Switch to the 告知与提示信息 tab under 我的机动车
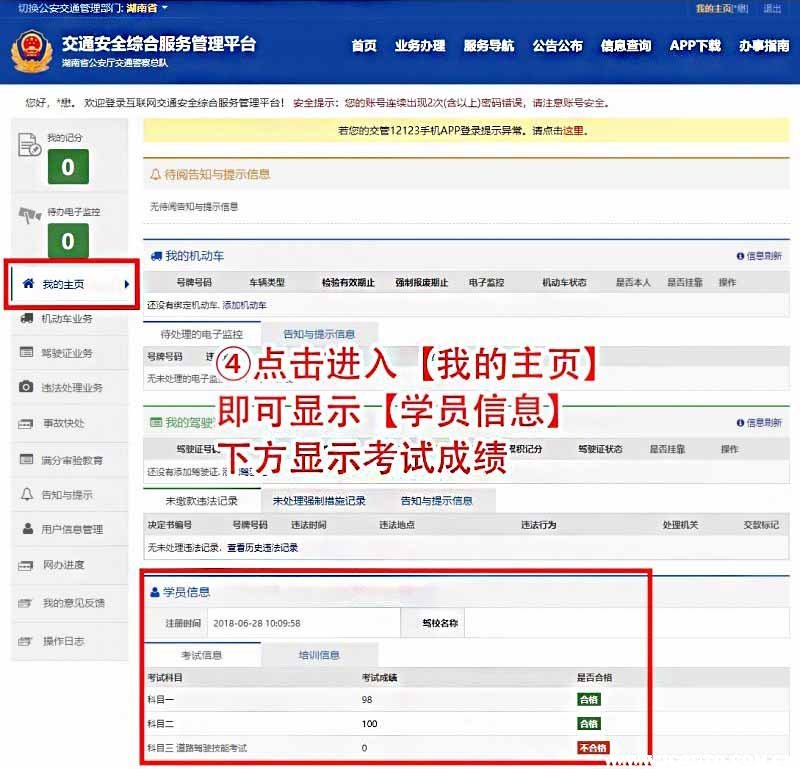 pyautogui.click(x=319, y=334)
